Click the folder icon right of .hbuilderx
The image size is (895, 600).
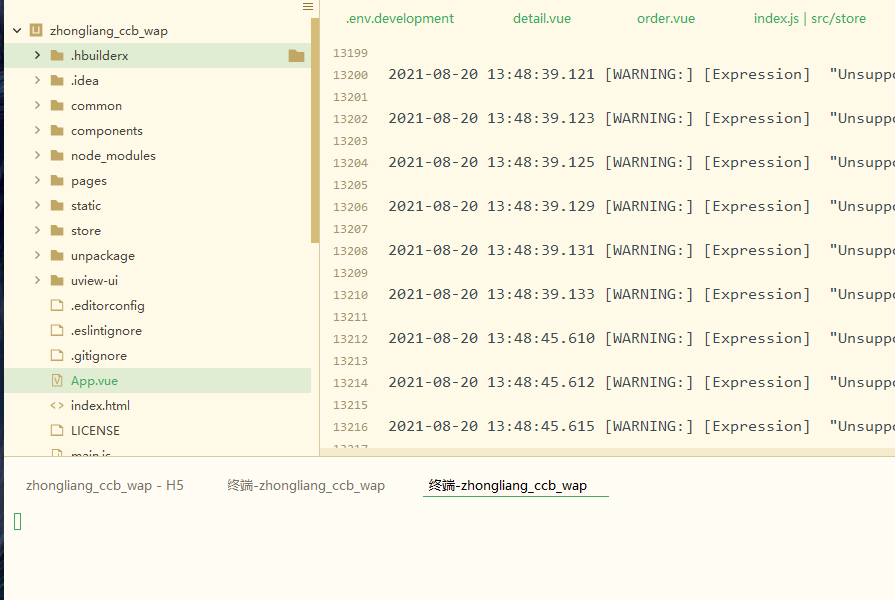click(x=296, y=56)
